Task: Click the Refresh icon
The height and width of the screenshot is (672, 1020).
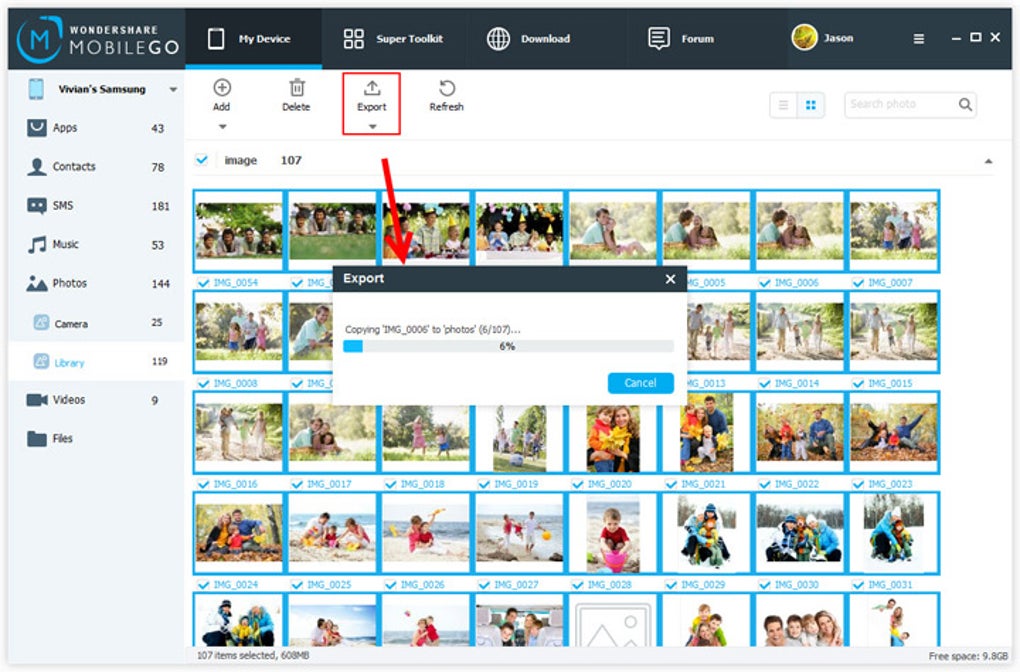Action: coord(447,87)
